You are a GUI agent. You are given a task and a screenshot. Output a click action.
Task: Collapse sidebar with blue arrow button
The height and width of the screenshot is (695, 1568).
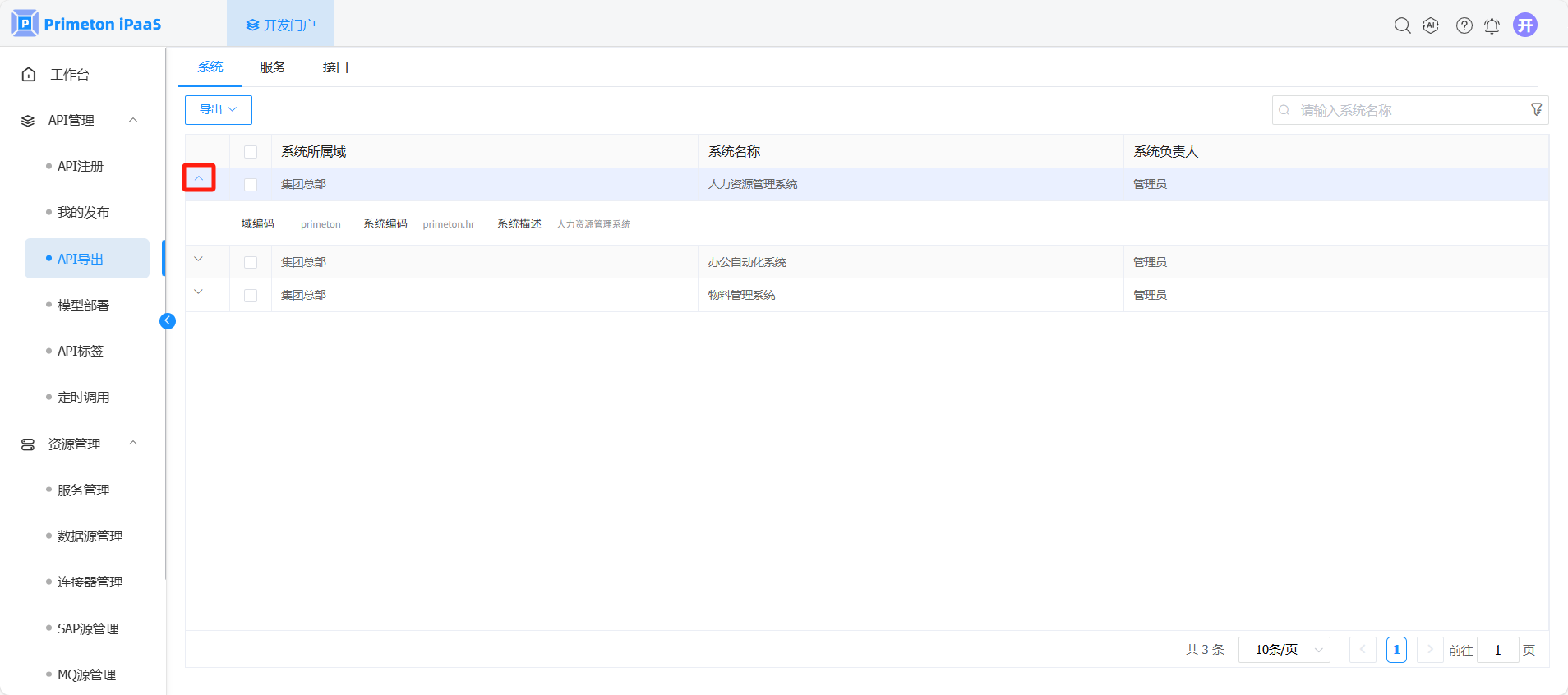(168, 321)
